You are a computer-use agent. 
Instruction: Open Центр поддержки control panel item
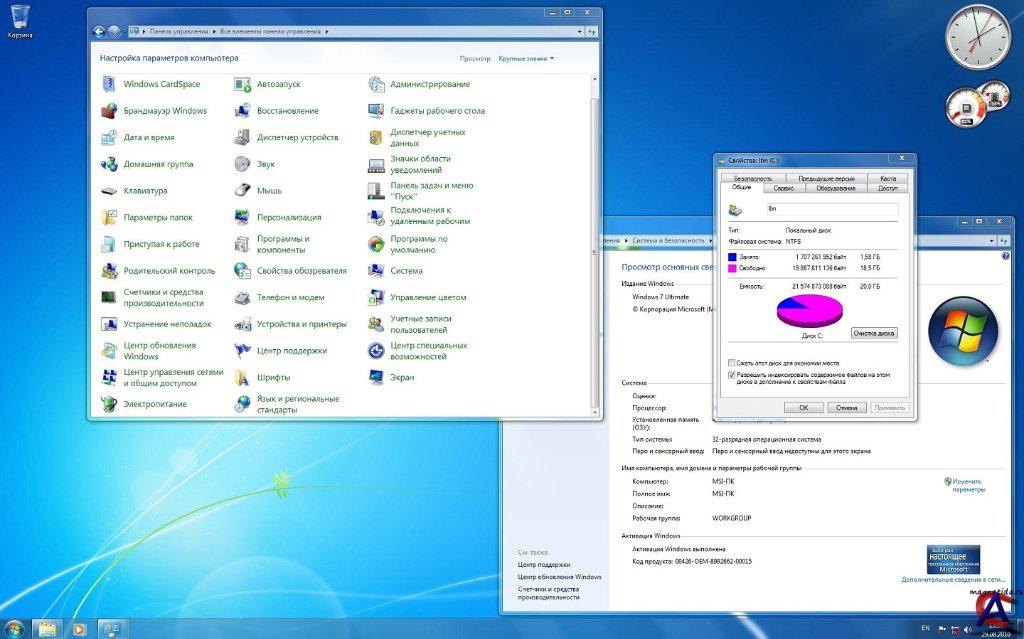[281, 351]
